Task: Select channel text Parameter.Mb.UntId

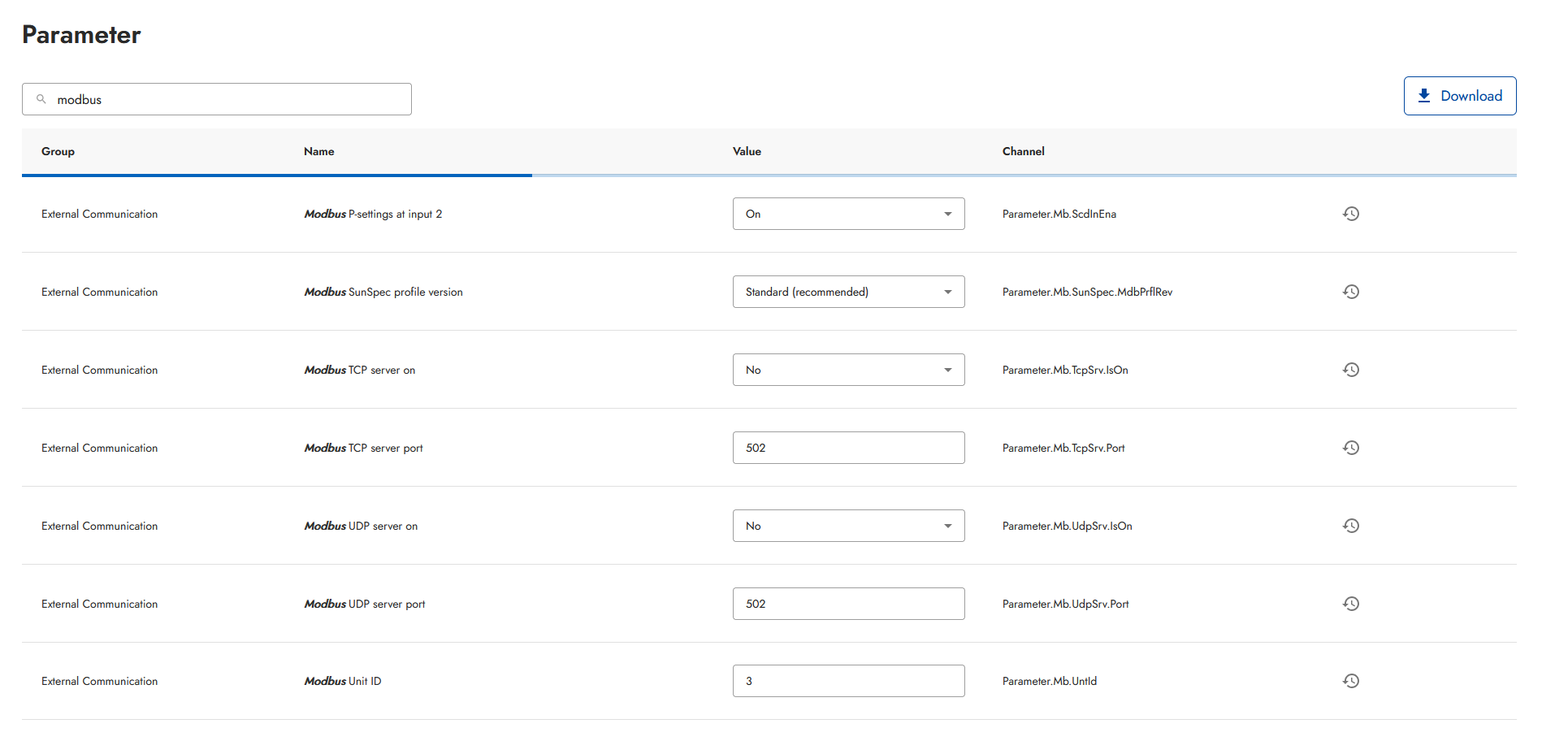Action: [1050, 681]
